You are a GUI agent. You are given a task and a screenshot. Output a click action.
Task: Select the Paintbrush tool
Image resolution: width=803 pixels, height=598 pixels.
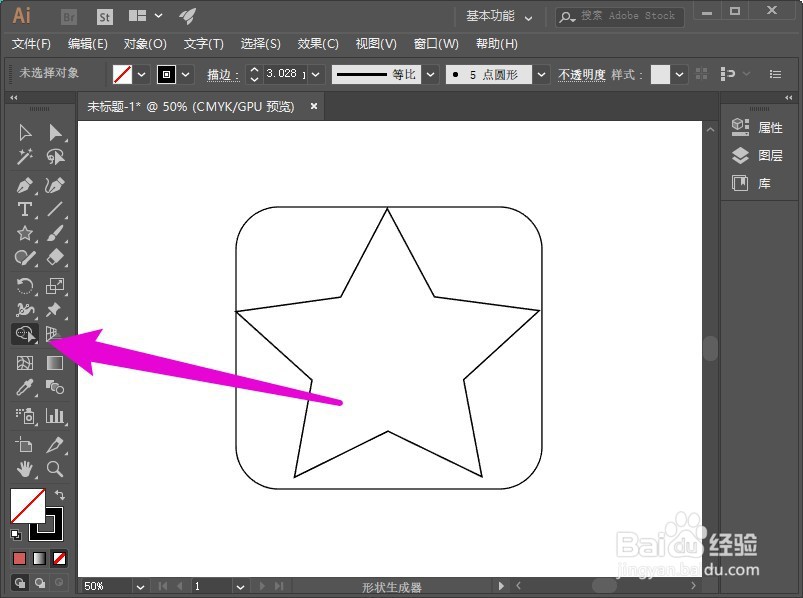(x=55, y=233)
